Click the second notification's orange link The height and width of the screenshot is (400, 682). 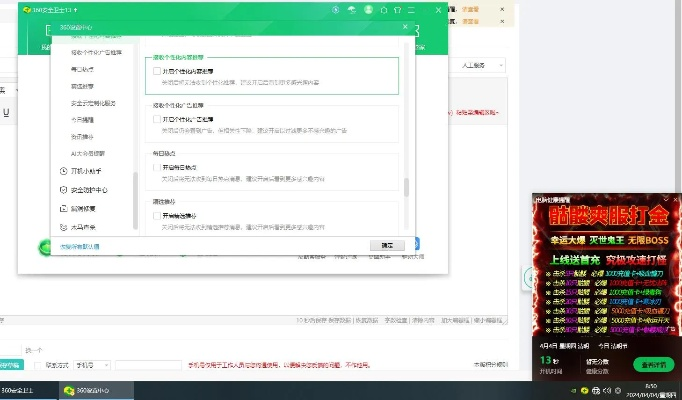click(470, 21)
